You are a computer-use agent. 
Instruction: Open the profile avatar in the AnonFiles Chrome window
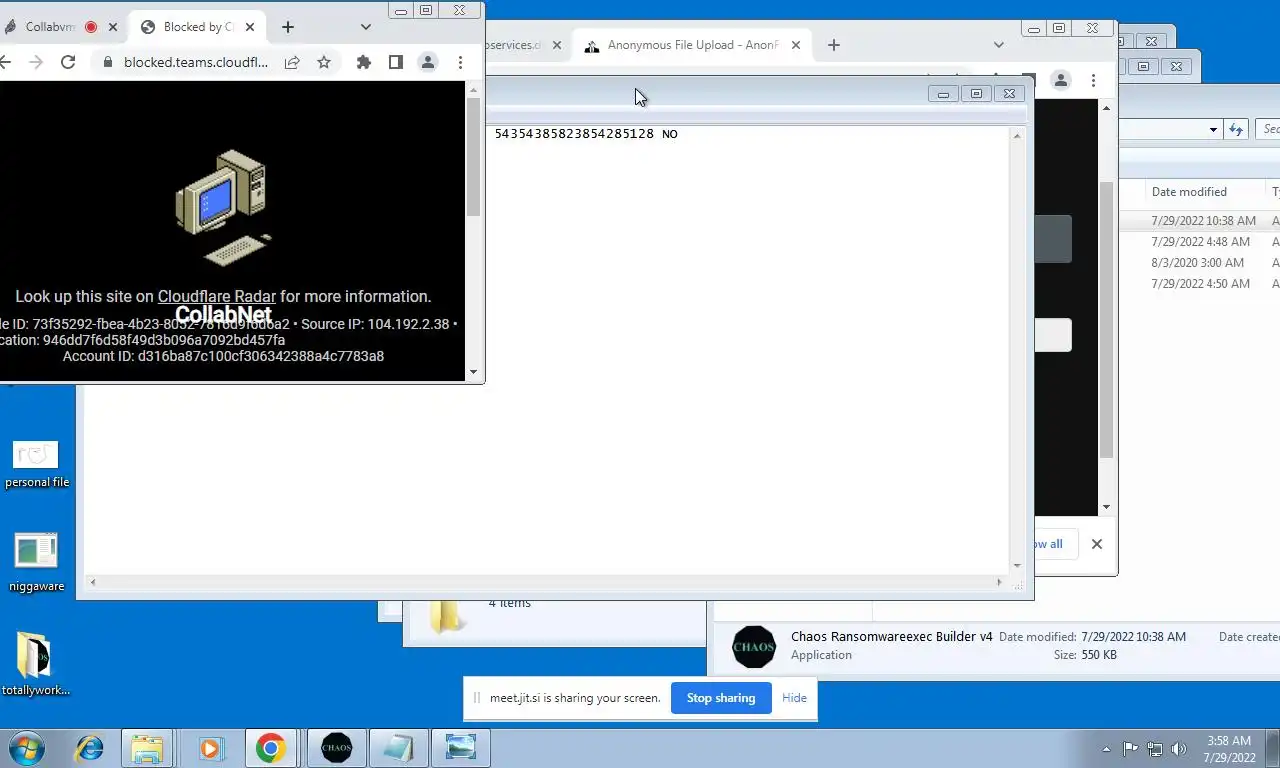[x=1061, y=80]
